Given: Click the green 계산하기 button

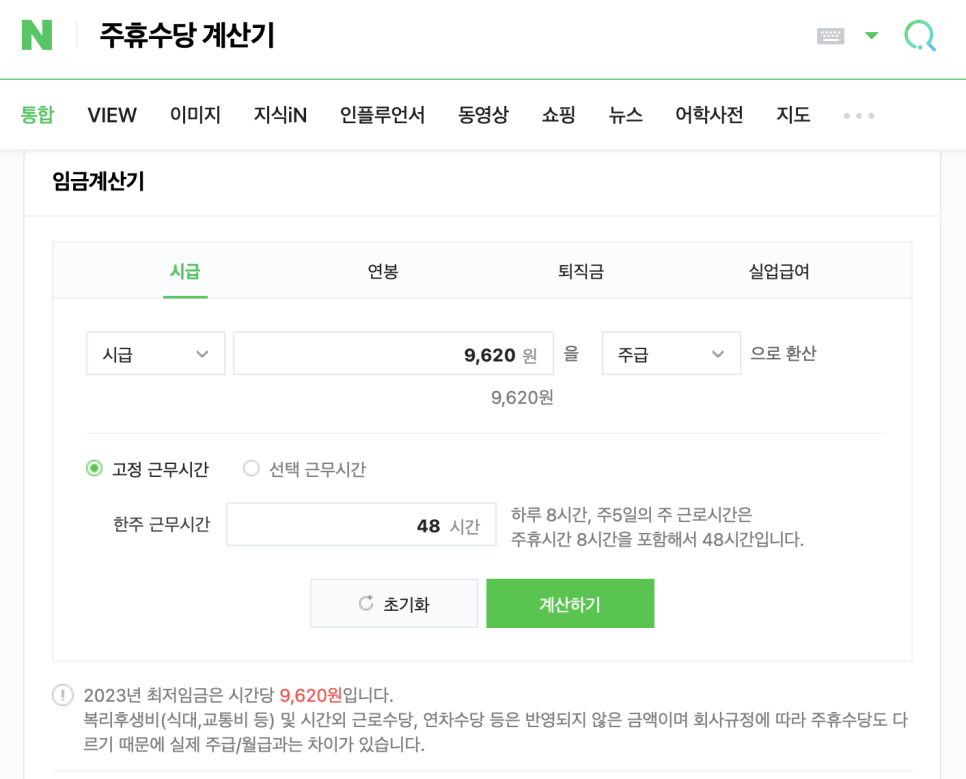Looking at the screenshot, I should click(570, 603).
